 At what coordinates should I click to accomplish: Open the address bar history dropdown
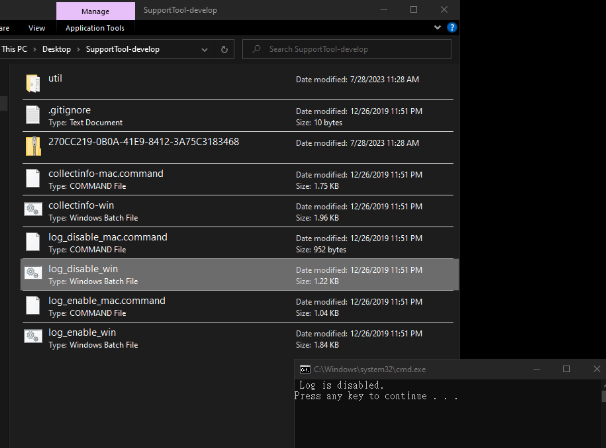pos(204,49)
